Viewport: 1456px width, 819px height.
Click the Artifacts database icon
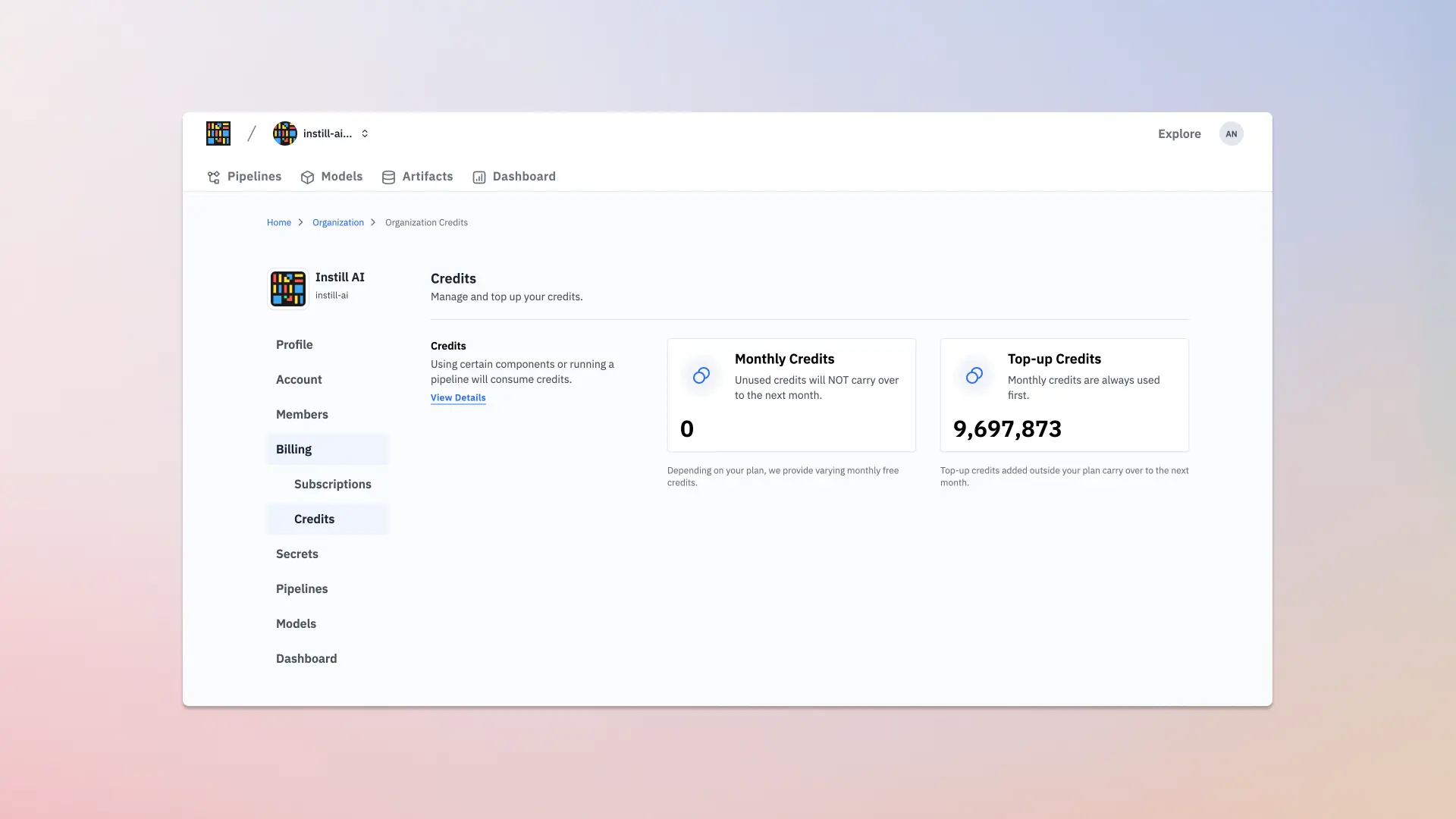click(x=388, y=177)
